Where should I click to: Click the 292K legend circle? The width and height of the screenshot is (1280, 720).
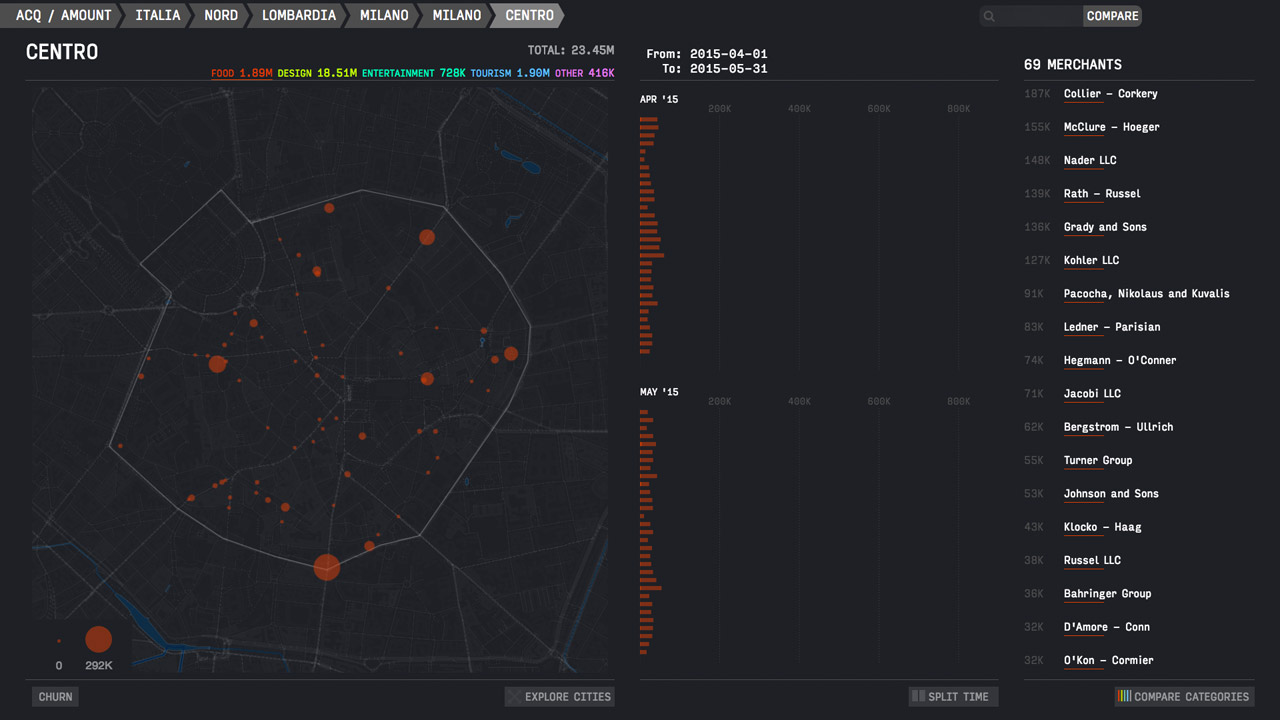tap(98, 639)
